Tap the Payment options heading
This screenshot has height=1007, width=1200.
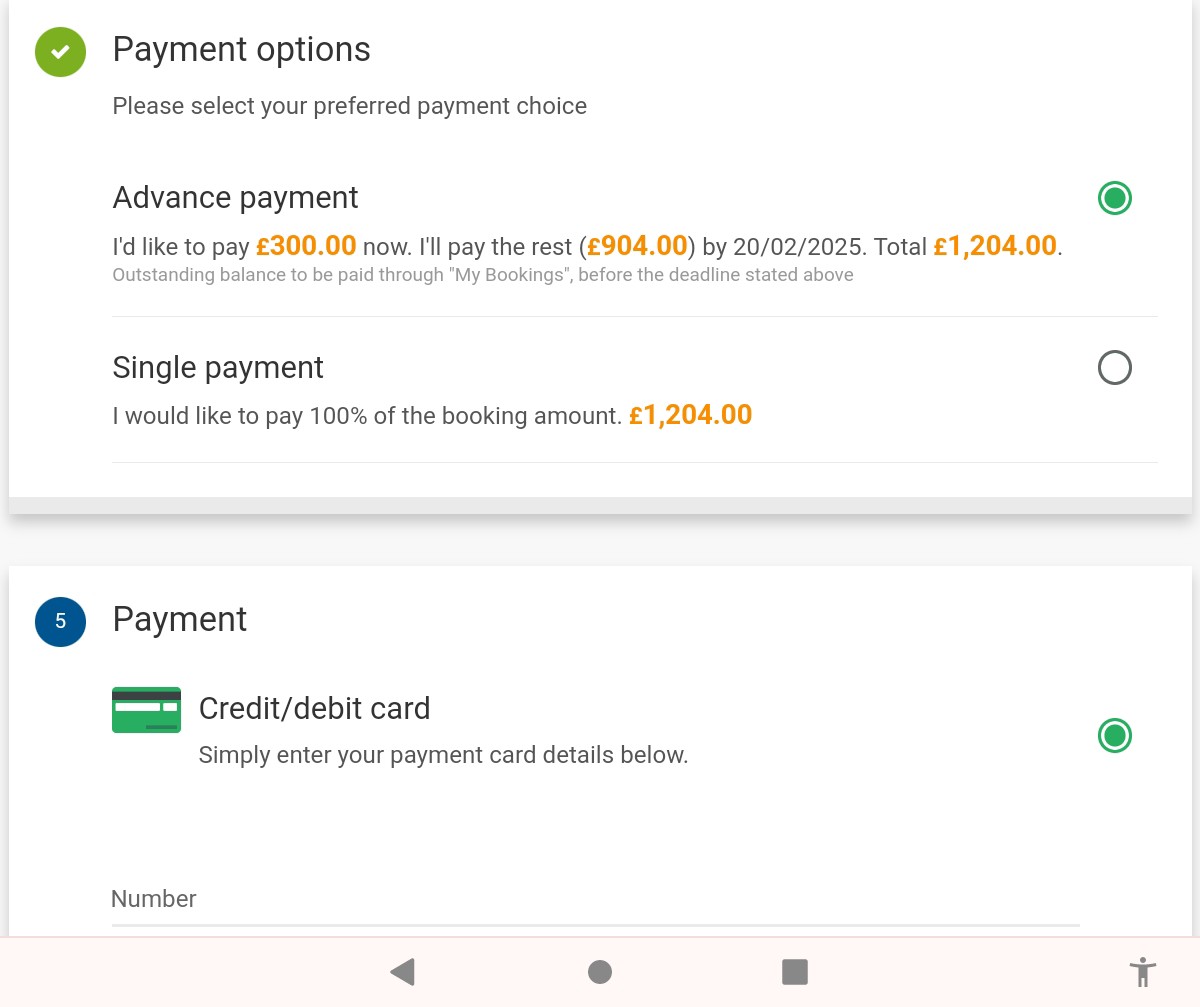[x=241, y=50]
